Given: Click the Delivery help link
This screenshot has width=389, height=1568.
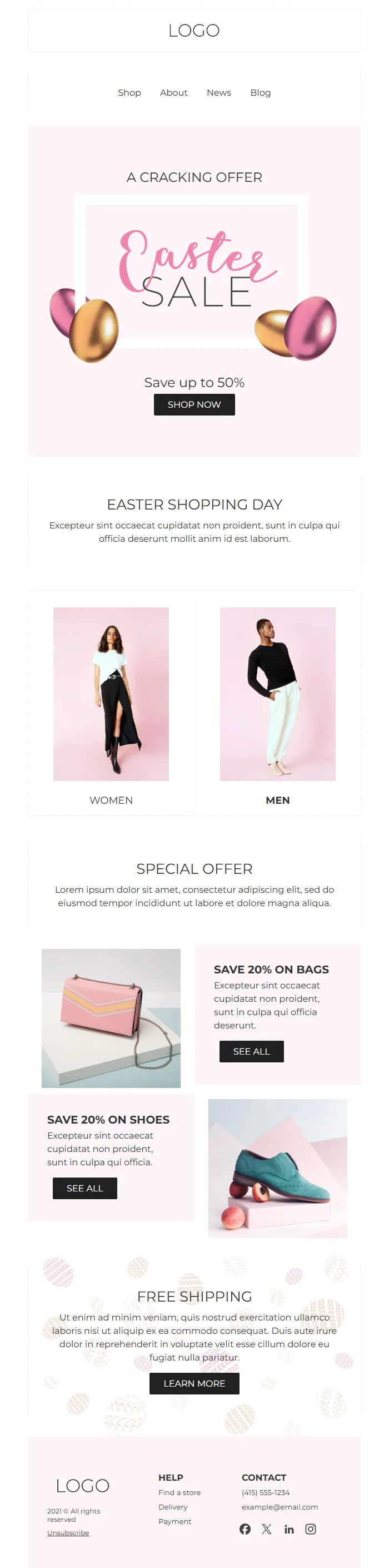Looking at the screenshot, I should click(x=173, y=1507).
